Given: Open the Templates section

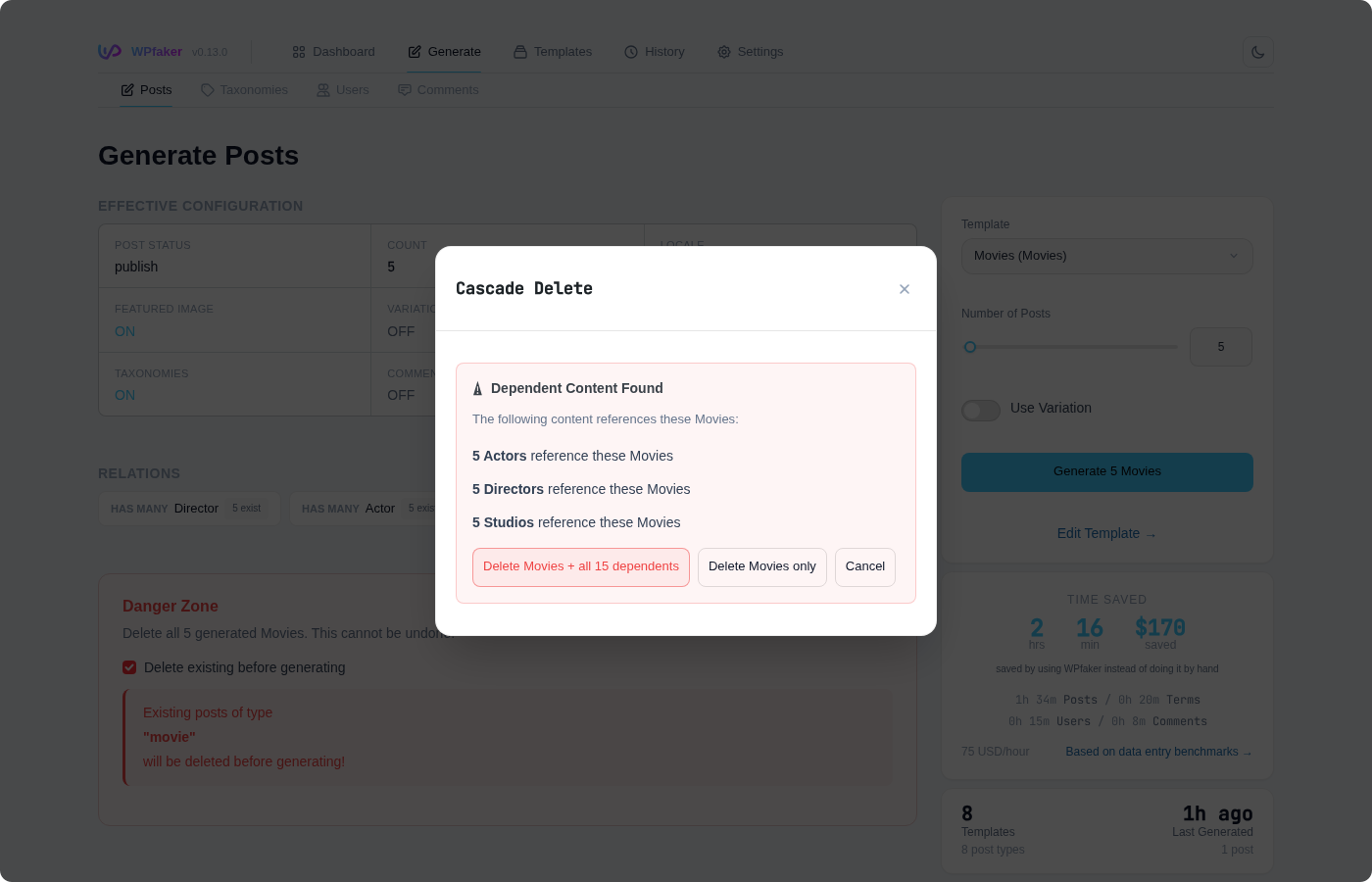Looking at the screenshot, I should (x=552, y=52).
